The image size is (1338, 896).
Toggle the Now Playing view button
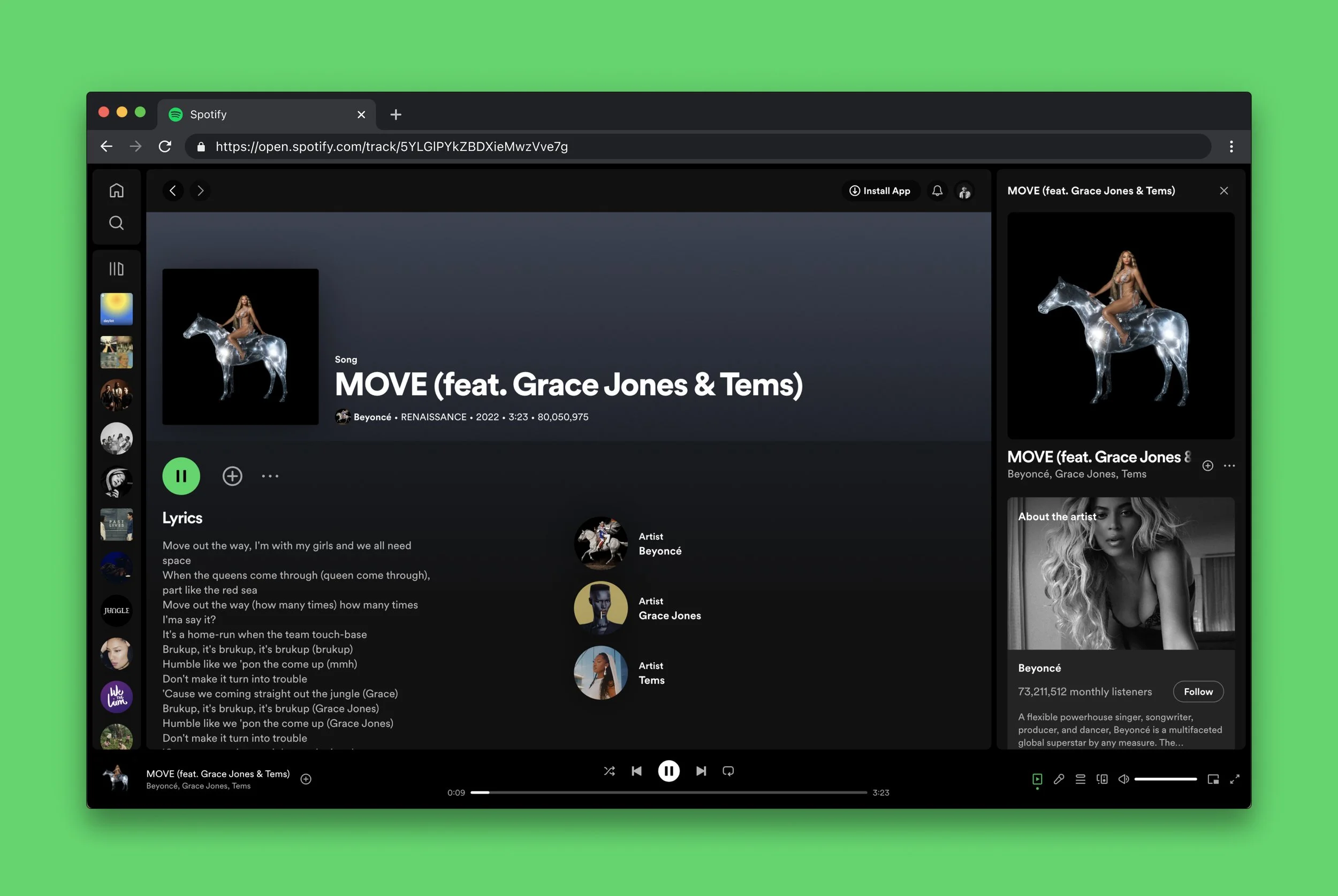1037,779
